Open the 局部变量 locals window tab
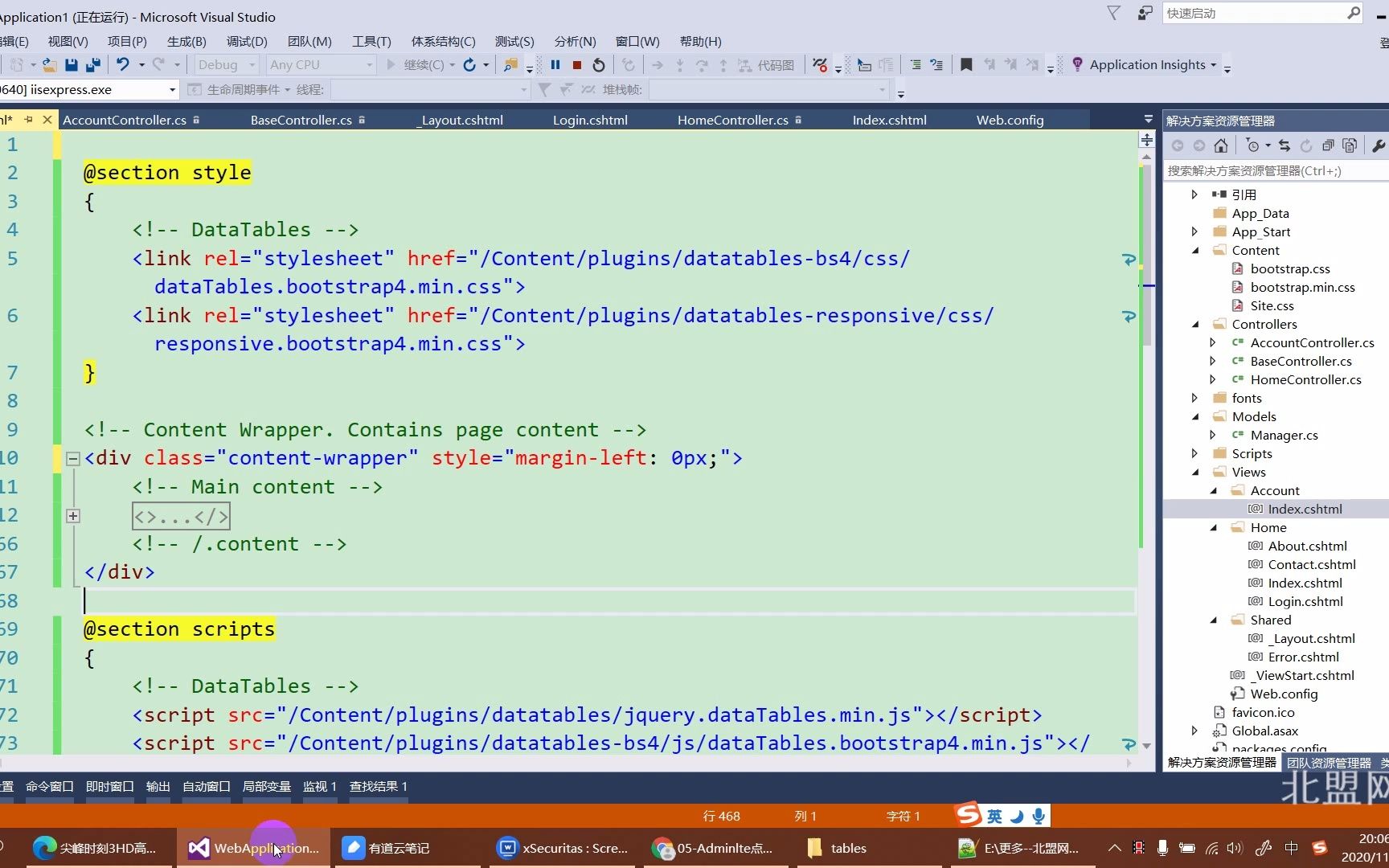The height and width of the screenshot is (868, 1389). 266,786
